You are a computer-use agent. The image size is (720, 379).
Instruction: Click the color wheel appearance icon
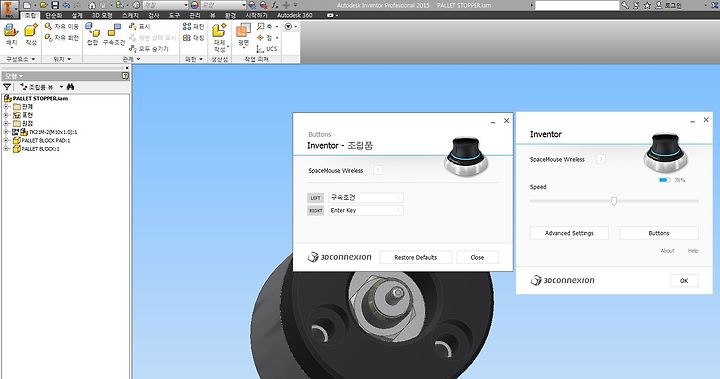[195, 5]
